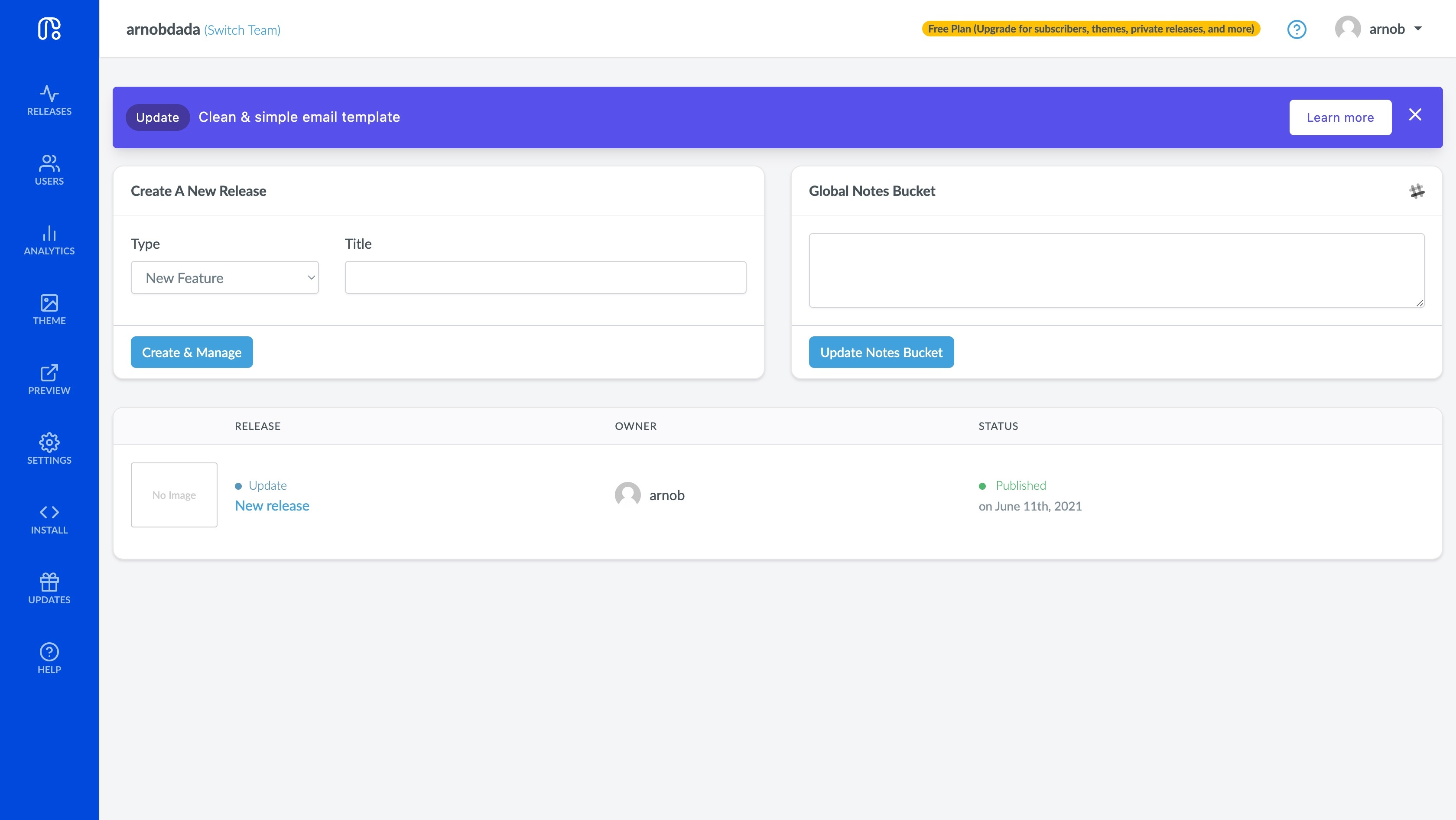Click the Create & Manage button
This screenshot has height=820, width=1456.
[192, 352]
